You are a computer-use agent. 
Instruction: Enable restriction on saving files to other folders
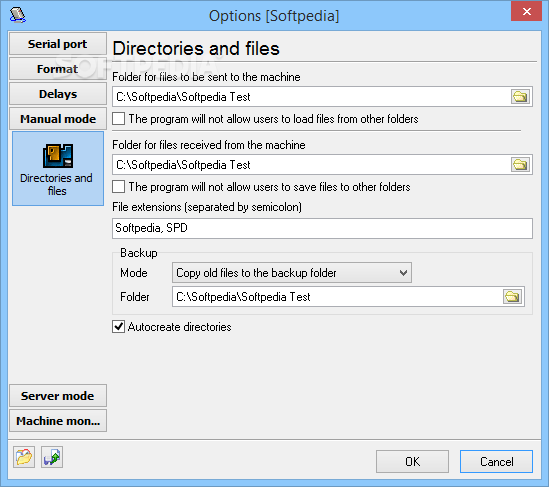[118, 187]
